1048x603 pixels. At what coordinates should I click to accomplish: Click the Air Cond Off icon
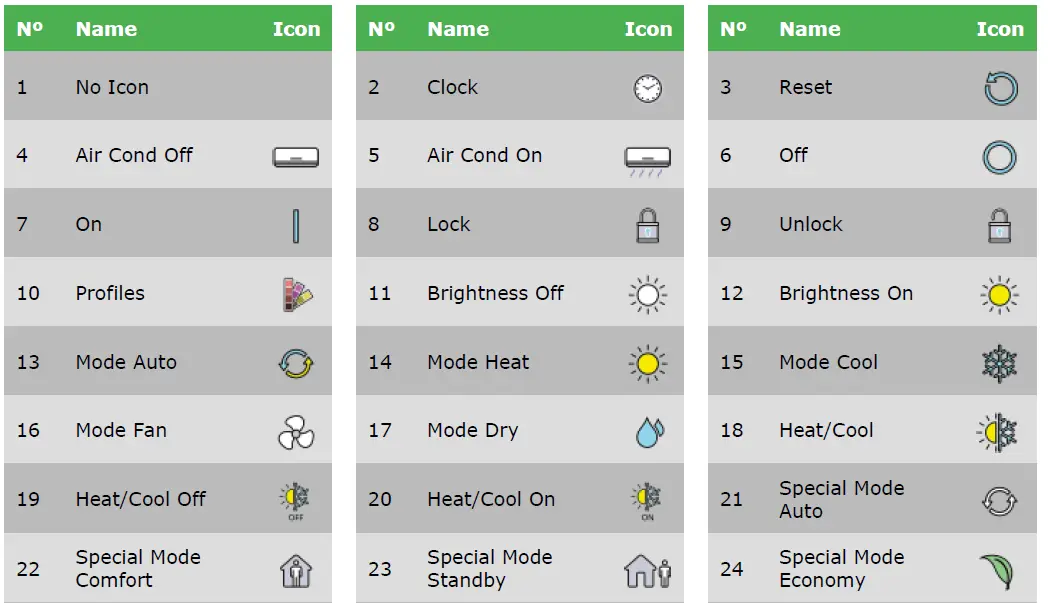tap(296, 156)
